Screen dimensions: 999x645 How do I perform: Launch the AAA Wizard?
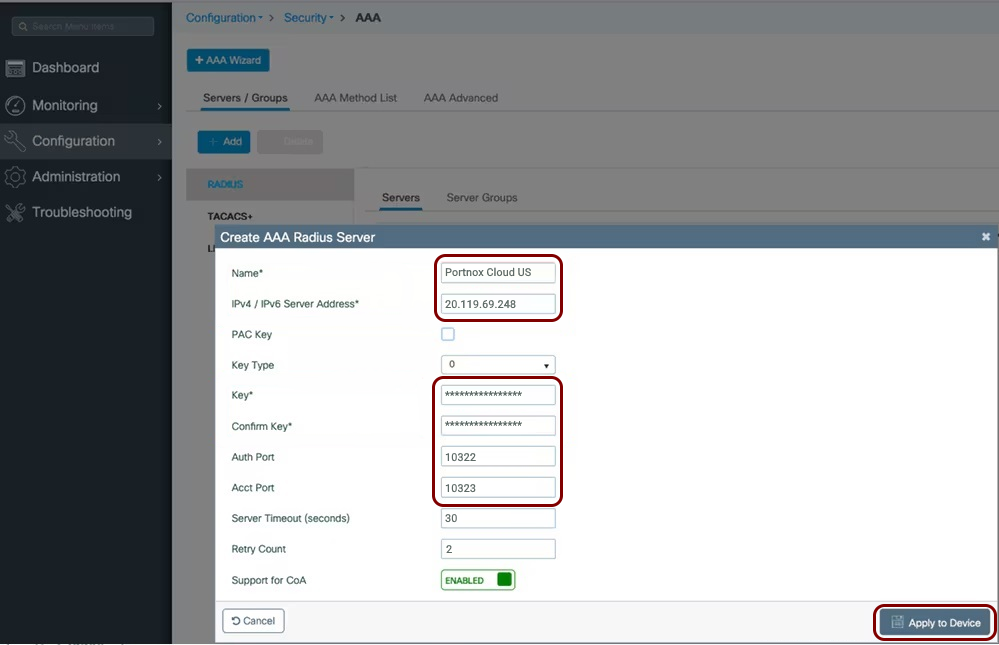(228, 60)
